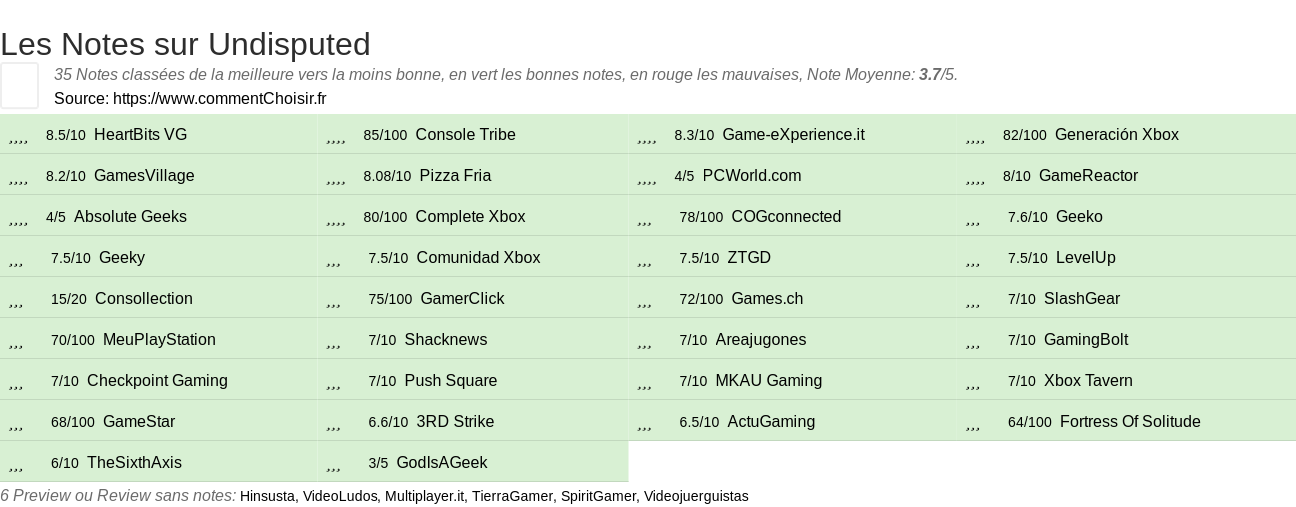Image resolution: width=1296 pixels, height=507 pixels.
Task: Click the commentChoisir.fr source URL
Action: point(219,98)
